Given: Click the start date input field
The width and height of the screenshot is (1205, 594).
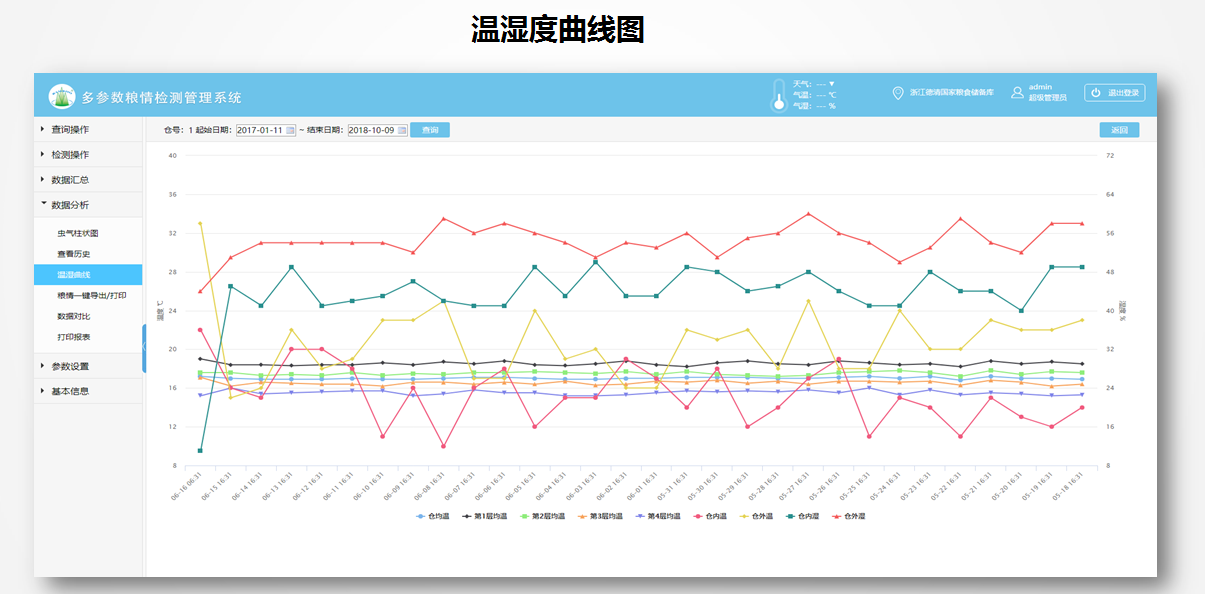Looking at the screenshot, I should 260,130.
